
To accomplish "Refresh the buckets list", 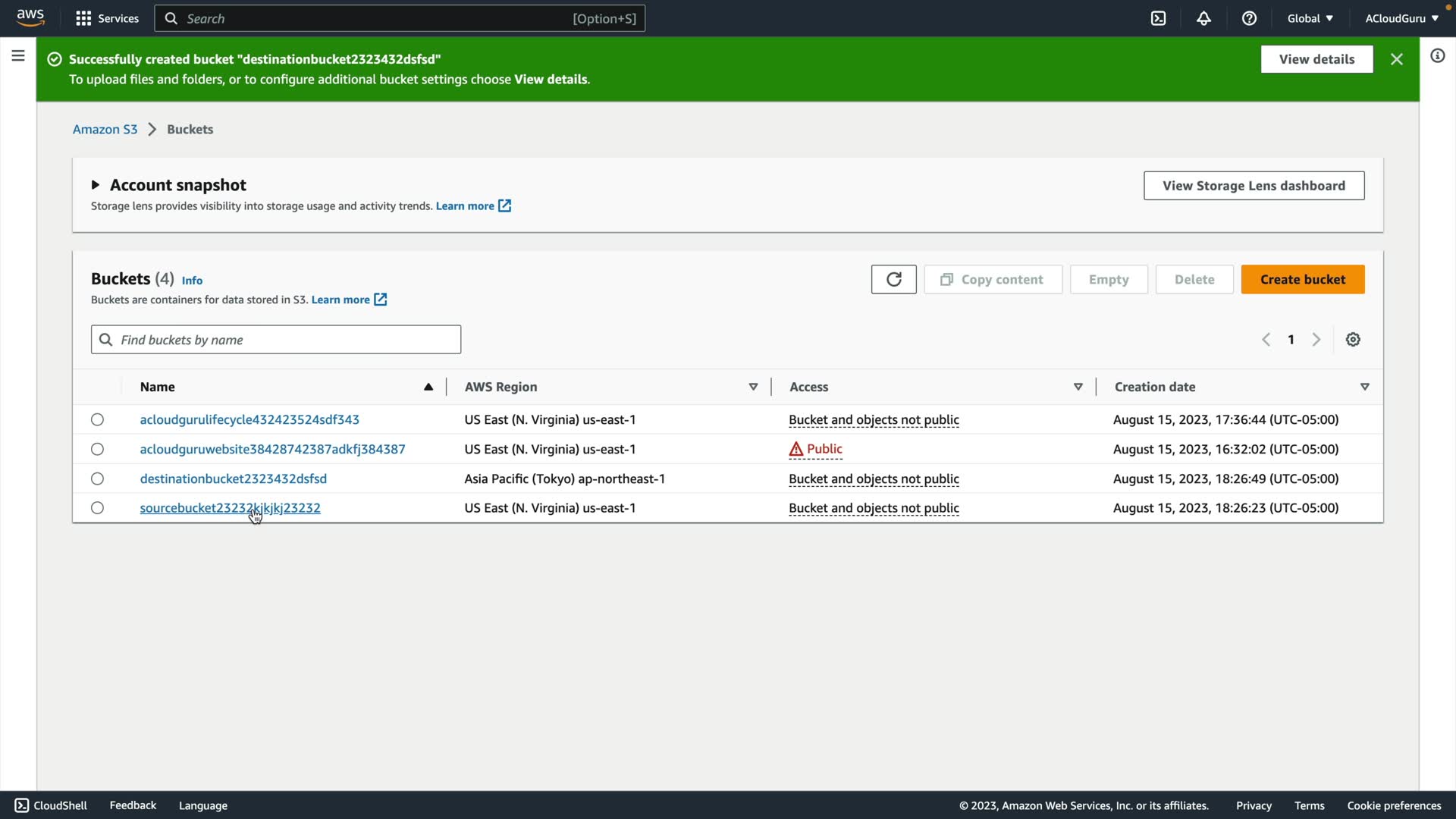I will [893, 279].
